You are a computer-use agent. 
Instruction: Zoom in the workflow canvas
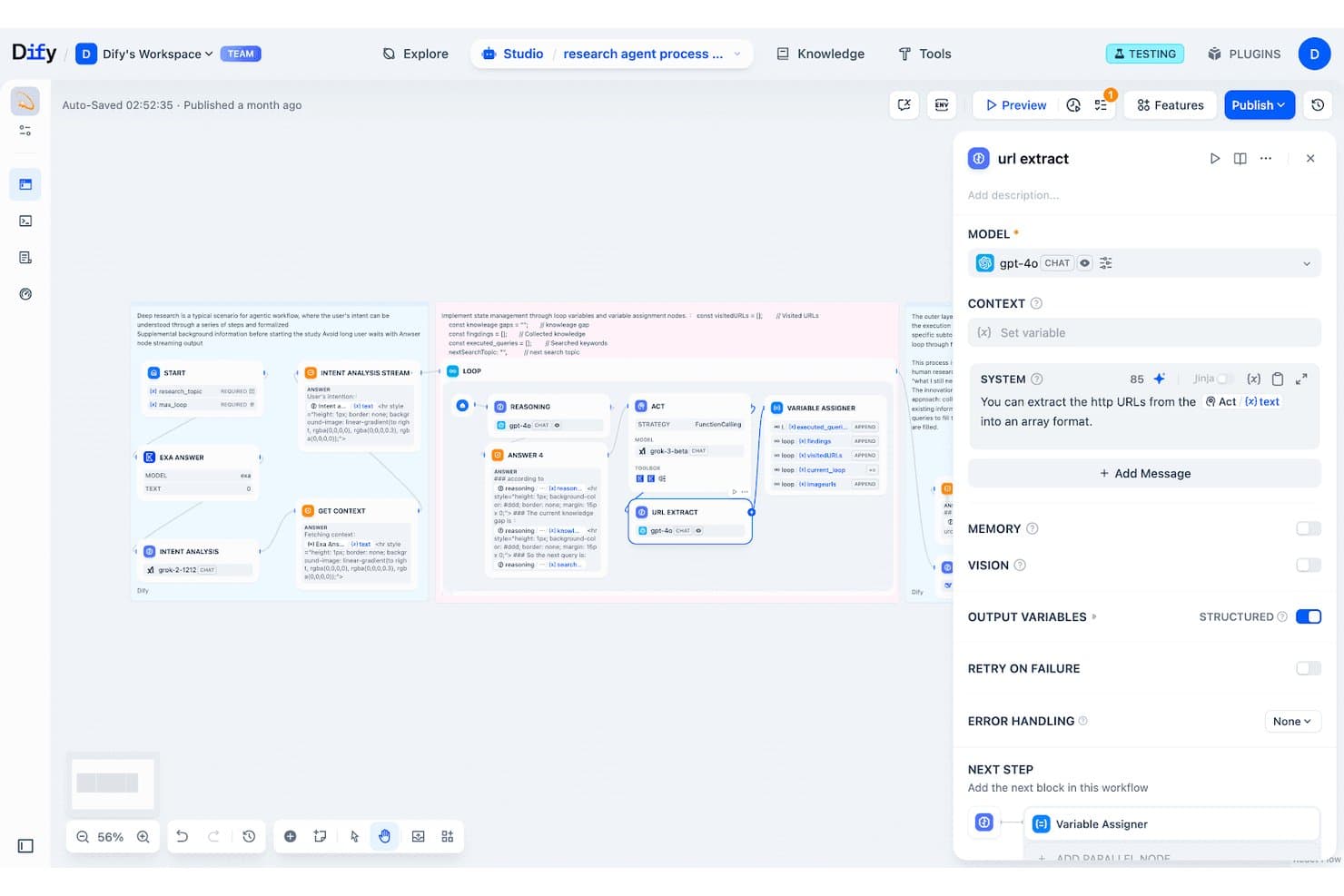pyautogui.click(x=143, y=836)
